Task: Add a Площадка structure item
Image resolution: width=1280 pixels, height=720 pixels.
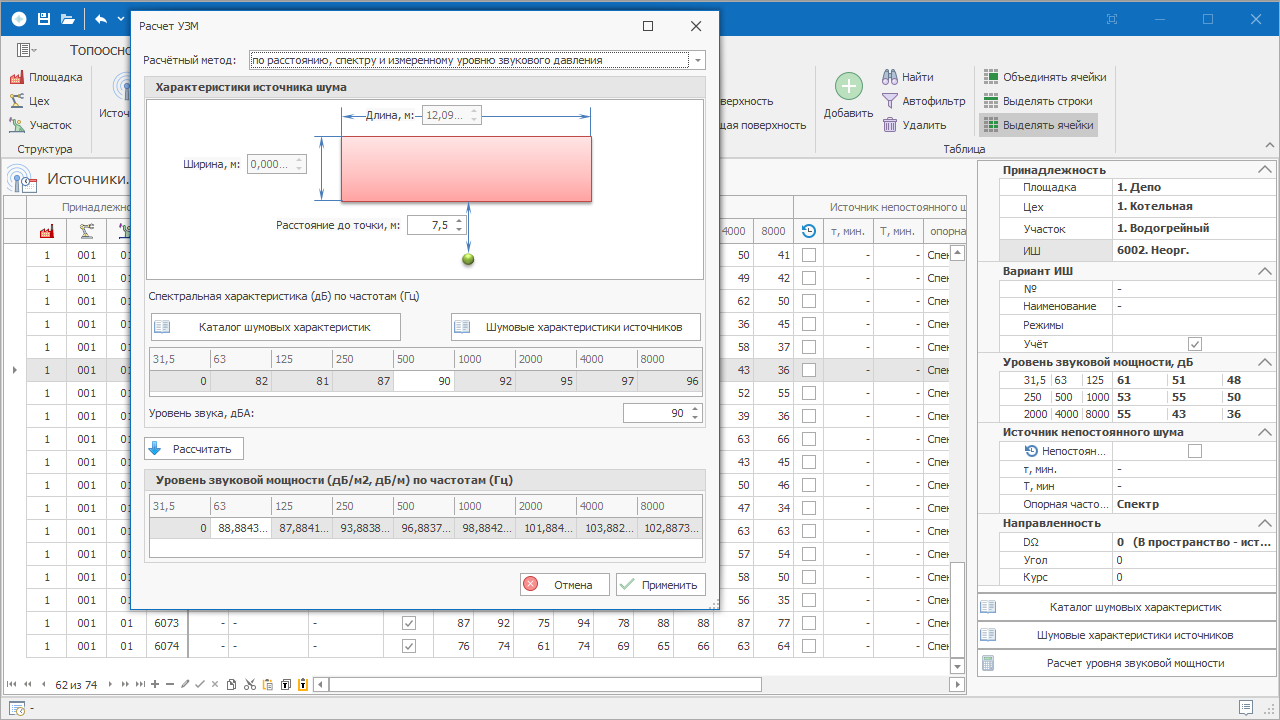Action: tap(46, 77)
